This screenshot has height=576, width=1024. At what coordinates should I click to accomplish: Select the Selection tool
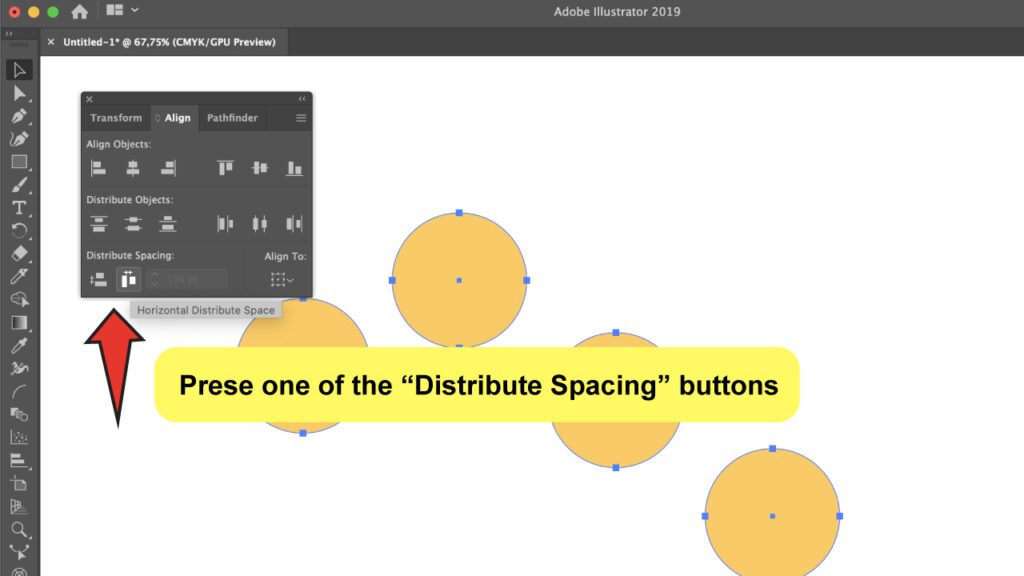[x=20, y=69]
